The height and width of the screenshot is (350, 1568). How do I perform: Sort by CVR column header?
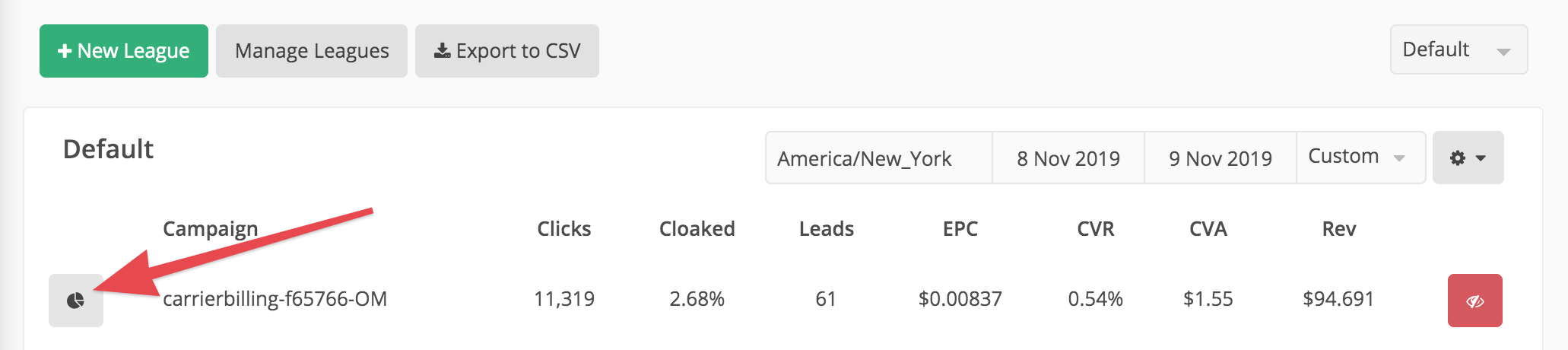[x=1096, y=229]
